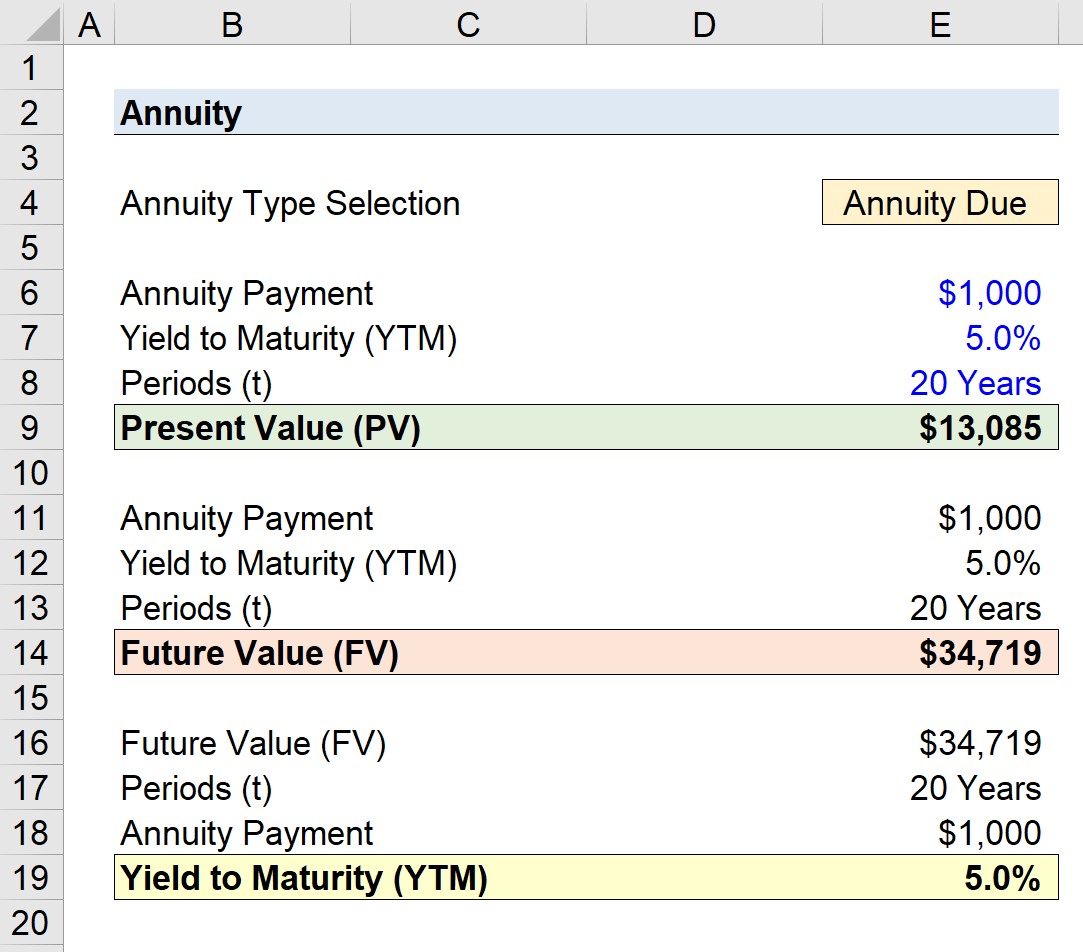Click column header B
Viewport: 1083px width, 952px height.
(x=231, y=24)
